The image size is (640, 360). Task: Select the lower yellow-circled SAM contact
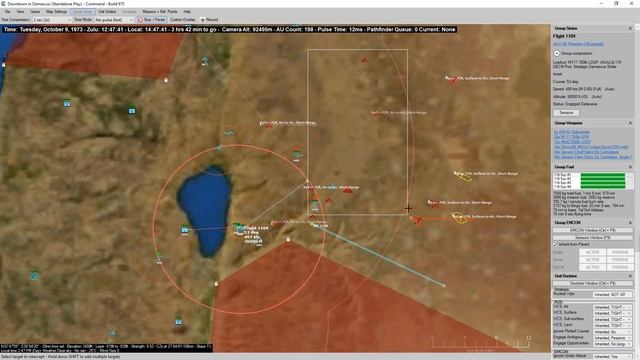click(460, 218)
